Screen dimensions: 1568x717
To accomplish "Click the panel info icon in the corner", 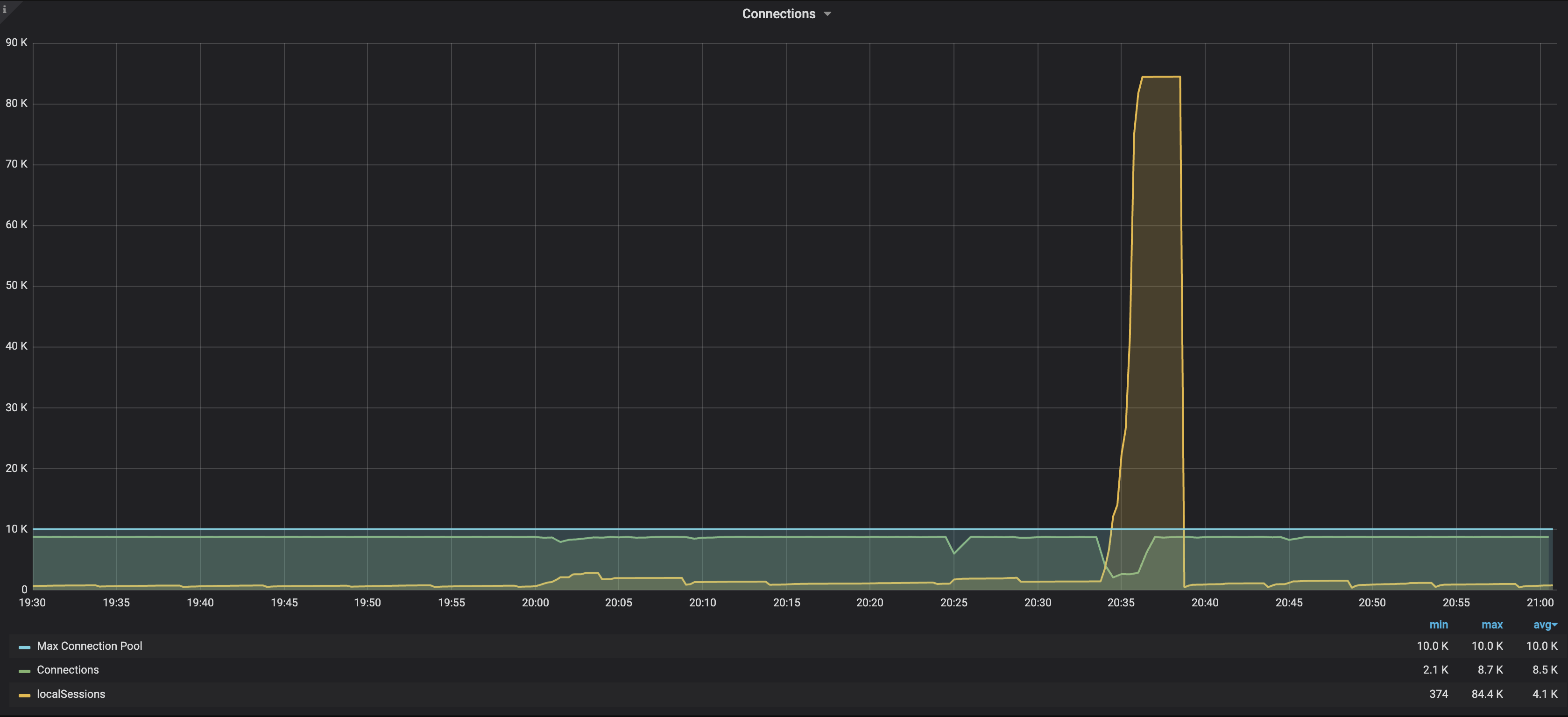I will tap(4, 8).
